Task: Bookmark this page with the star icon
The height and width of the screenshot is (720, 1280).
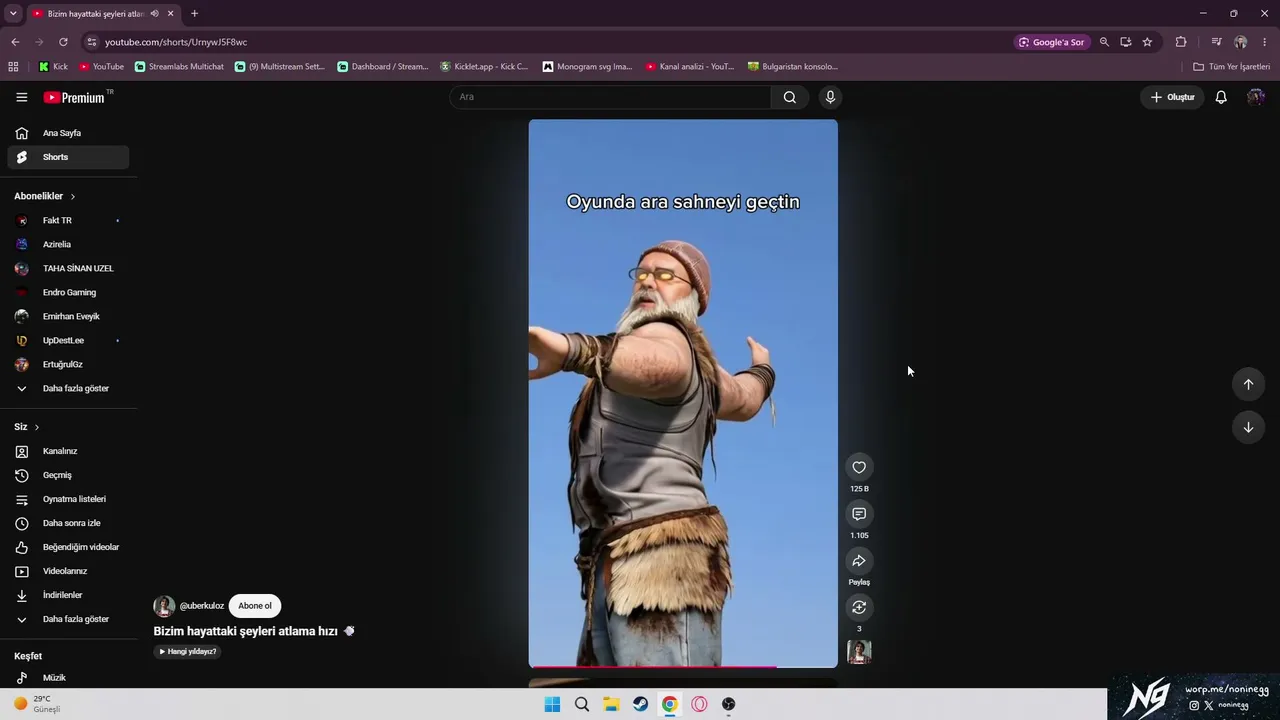Action: pos(1147,42)
